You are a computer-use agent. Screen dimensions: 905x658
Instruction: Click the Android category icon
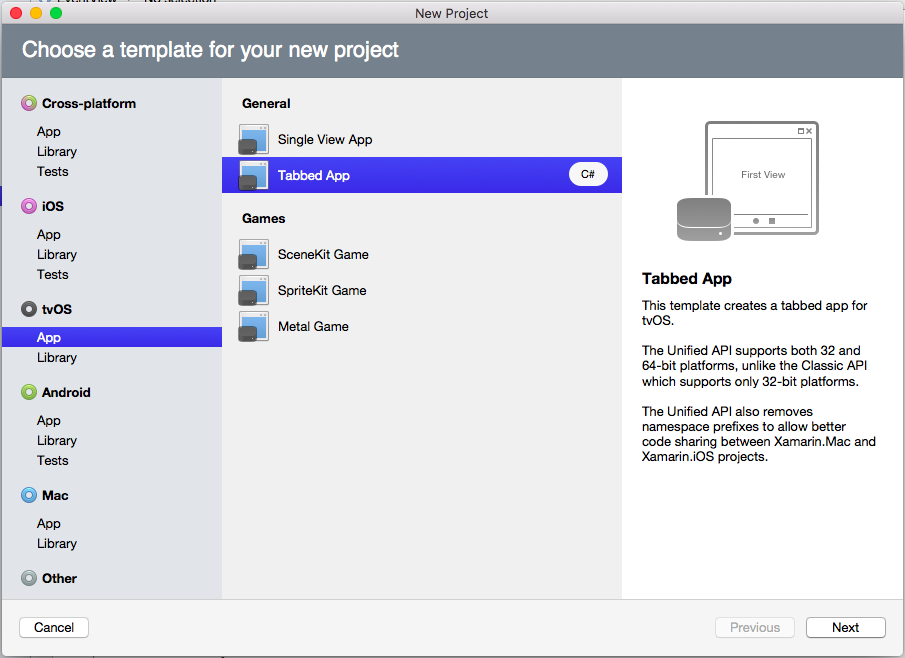pyautogui.click(x=29, y=392)
